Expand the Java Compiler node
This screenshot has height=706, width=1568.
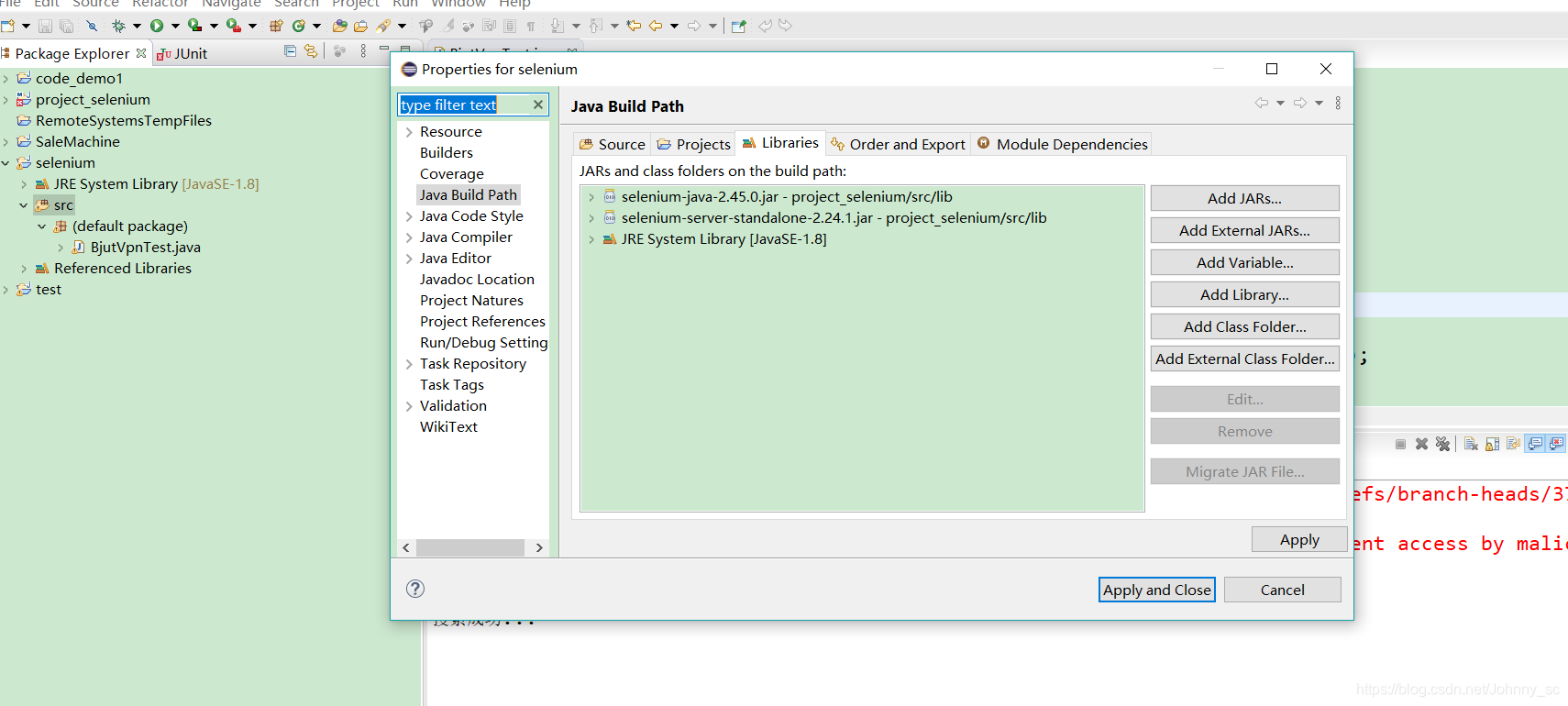[x=409, y=237]
